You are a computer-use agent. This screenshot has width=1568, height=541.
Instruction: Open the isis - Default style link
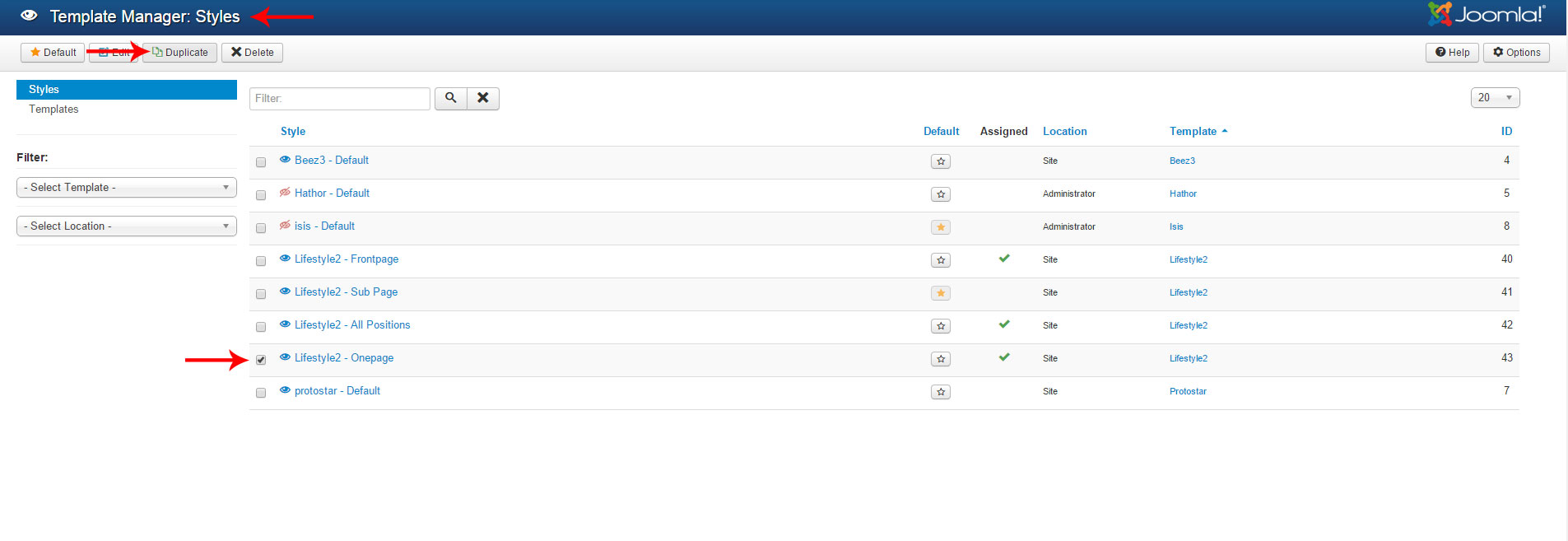pos(324,226)
